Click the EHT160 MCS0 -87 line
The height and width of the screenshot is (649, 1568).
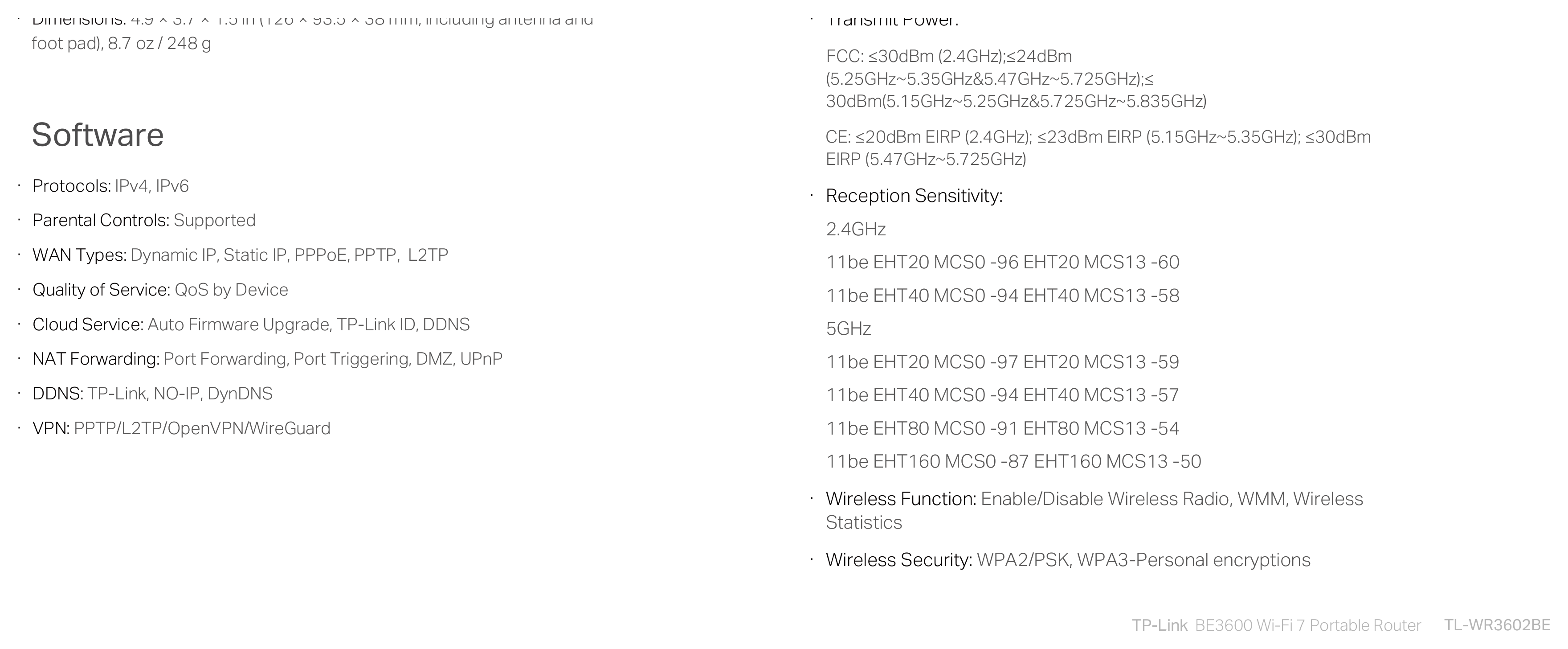pyautogui.click(x=1013, y=461)
